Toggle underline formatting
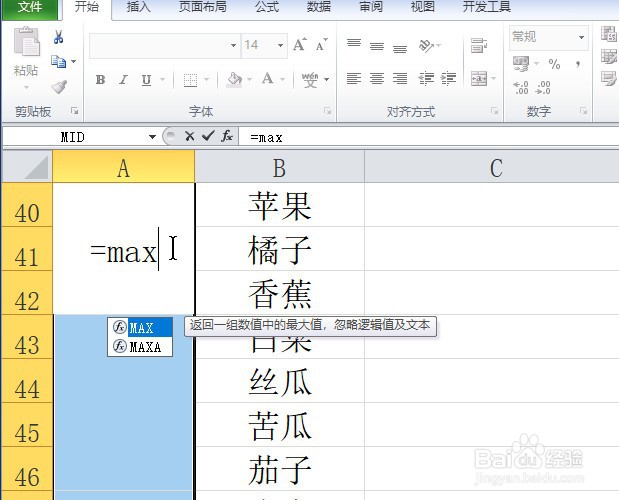This screenshot has height=500, width=619. pyautogui.click(x=146, y=80)
